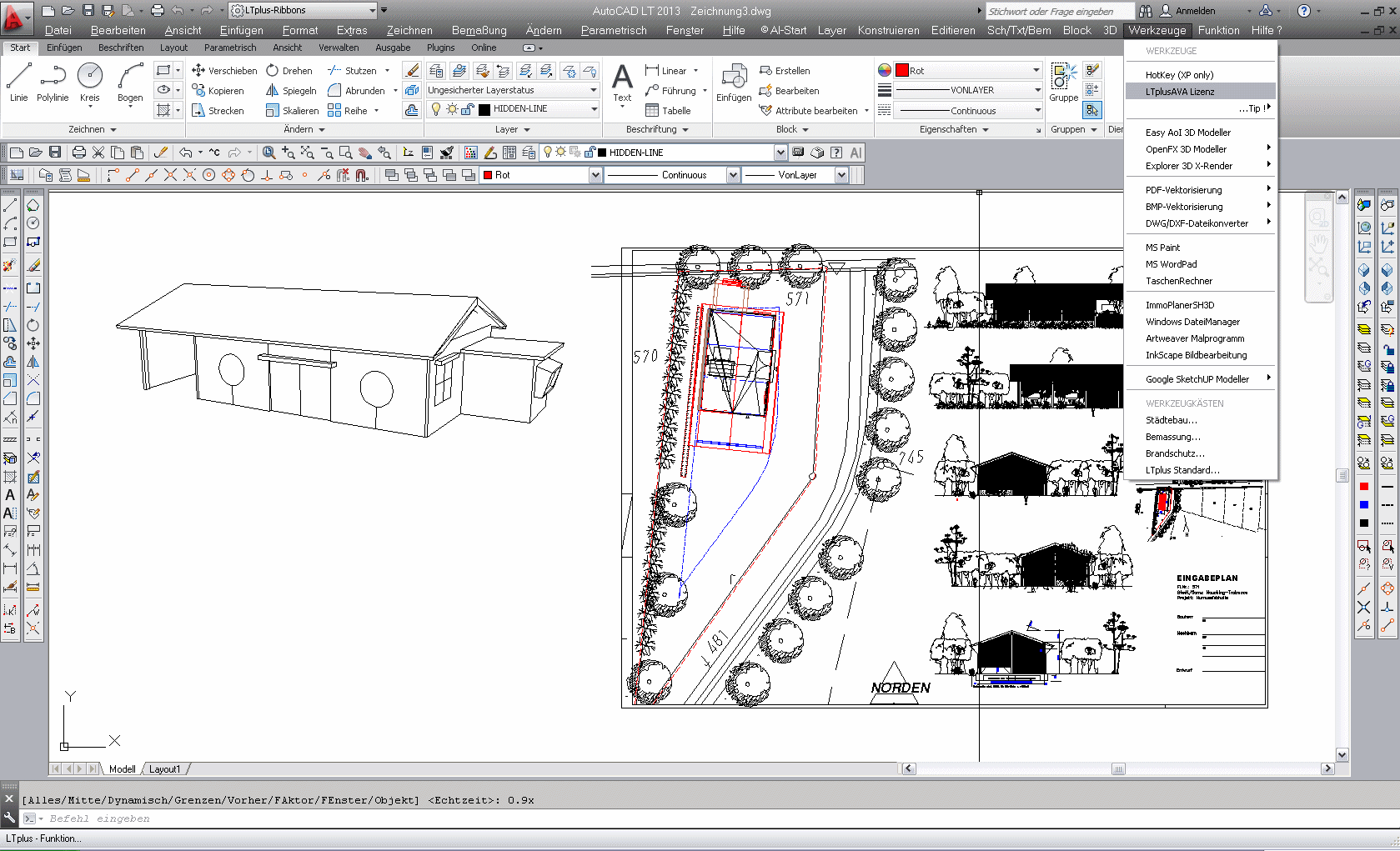Click the Befehl eingeben command input
Screen dimensions: 1400x851
(x=334, y=818)
